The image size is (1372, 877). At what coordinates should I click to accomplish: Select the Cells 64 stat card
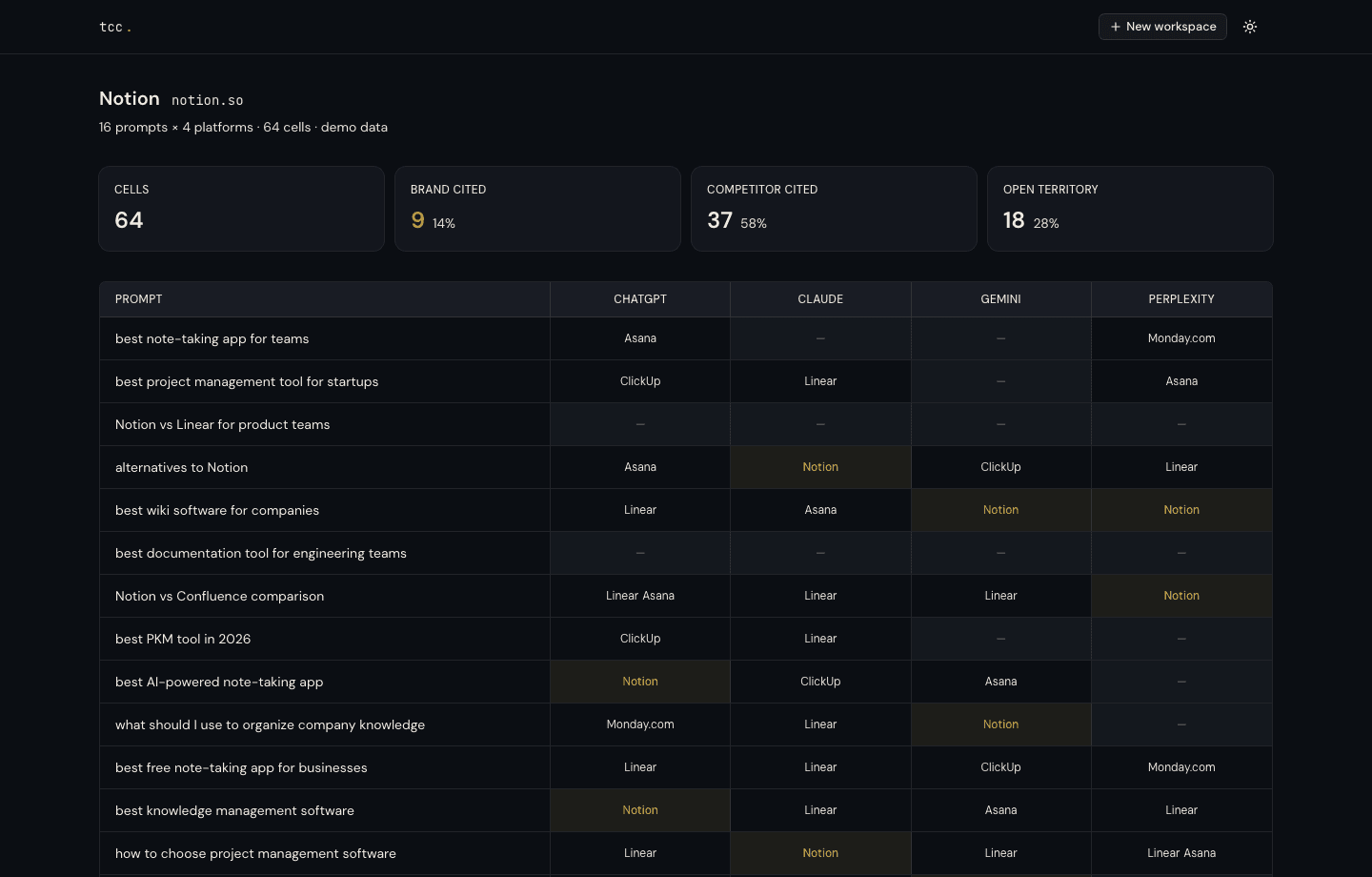click(241, 209)
